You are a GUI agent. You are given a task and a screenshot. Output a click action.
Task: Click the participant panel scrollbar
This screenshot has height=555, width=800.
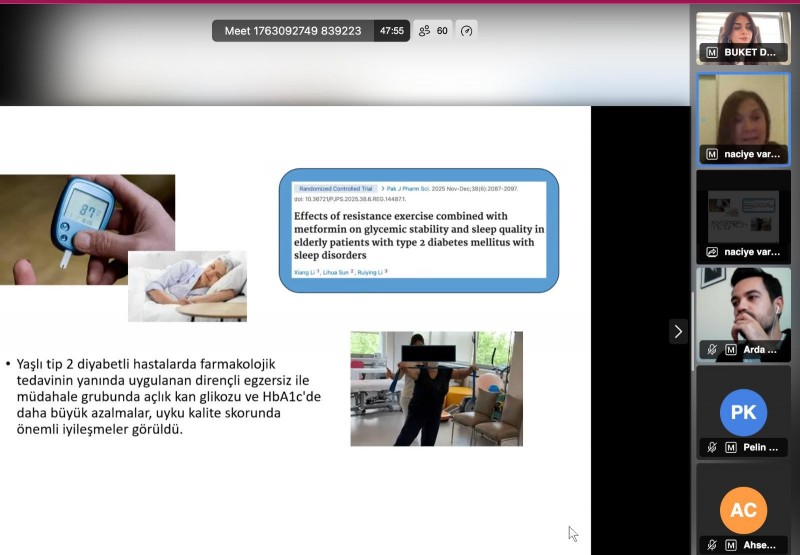[692, 310]
